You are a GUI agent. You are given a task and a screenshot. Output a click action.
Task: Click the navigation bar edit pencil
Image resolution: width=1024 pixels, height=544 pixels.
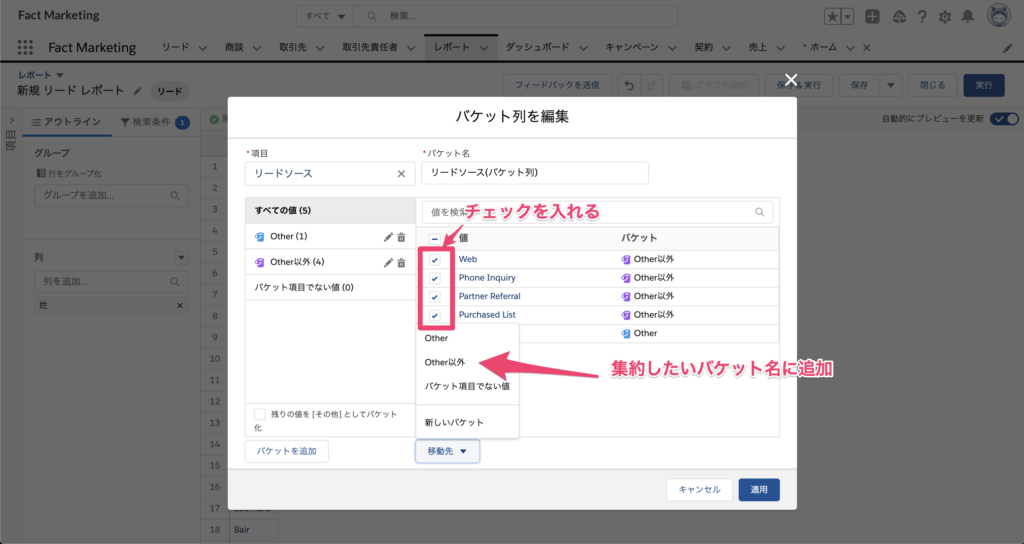(x=1008, y=48)
